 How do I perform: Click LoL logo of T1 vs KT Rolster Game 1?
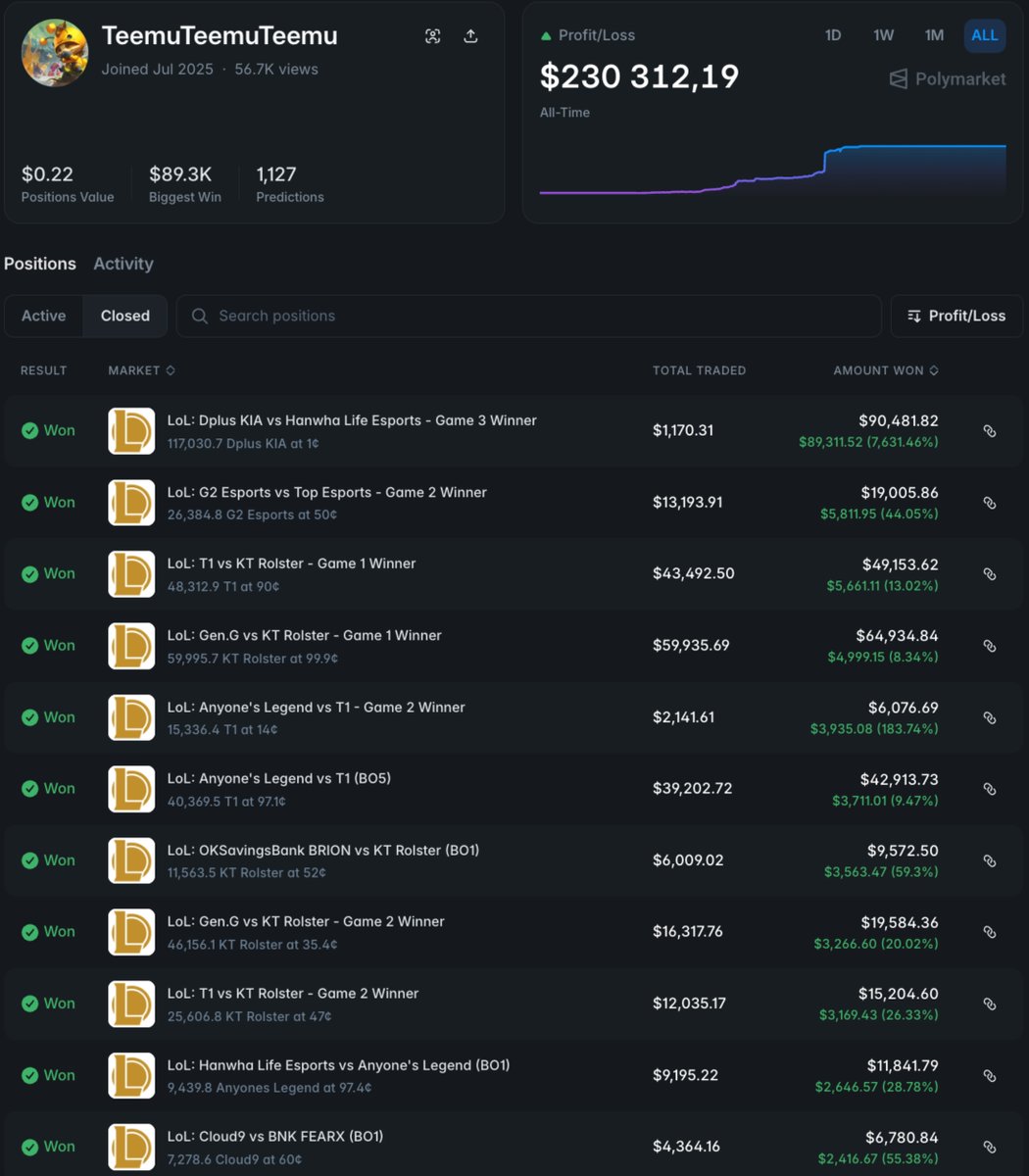pos(131,573)
